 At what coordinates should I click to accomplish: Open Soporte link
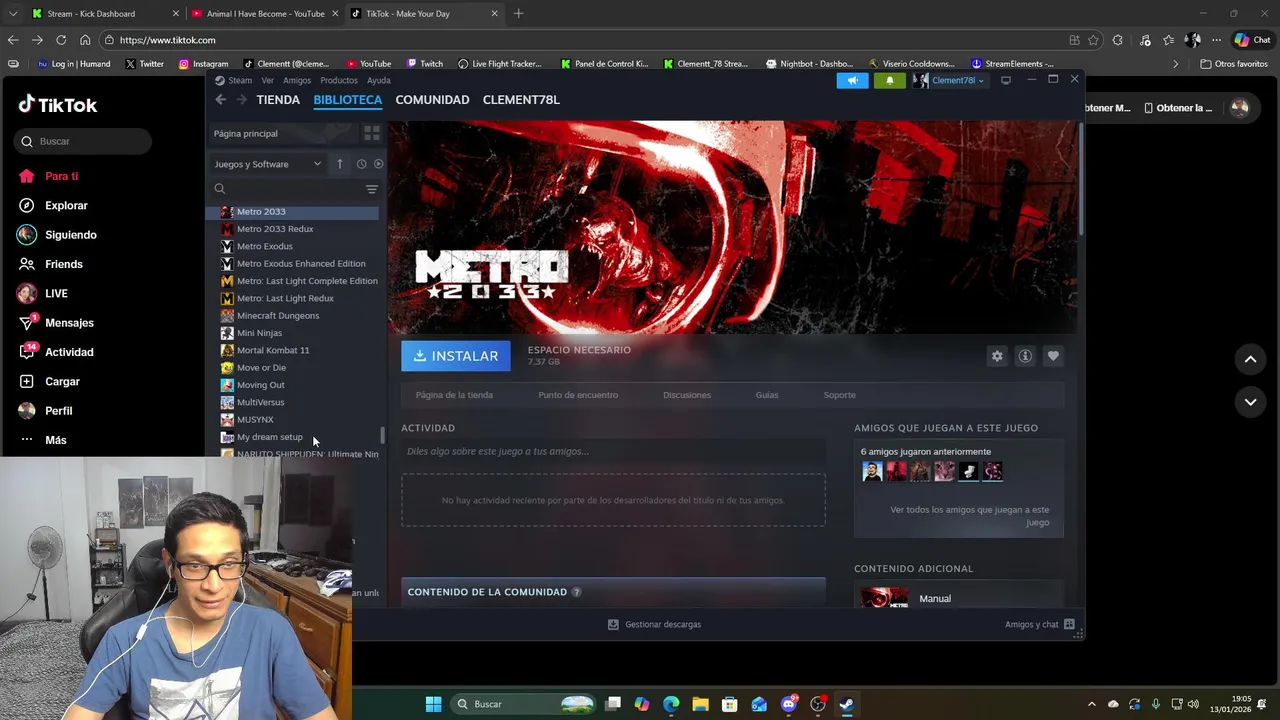point(839,395)
